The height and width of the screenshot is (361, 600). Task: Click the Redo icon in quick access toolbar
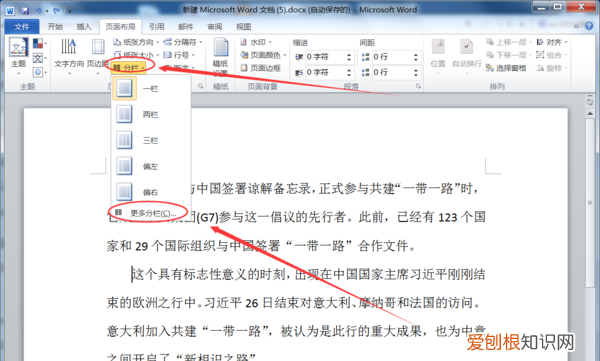57,11
